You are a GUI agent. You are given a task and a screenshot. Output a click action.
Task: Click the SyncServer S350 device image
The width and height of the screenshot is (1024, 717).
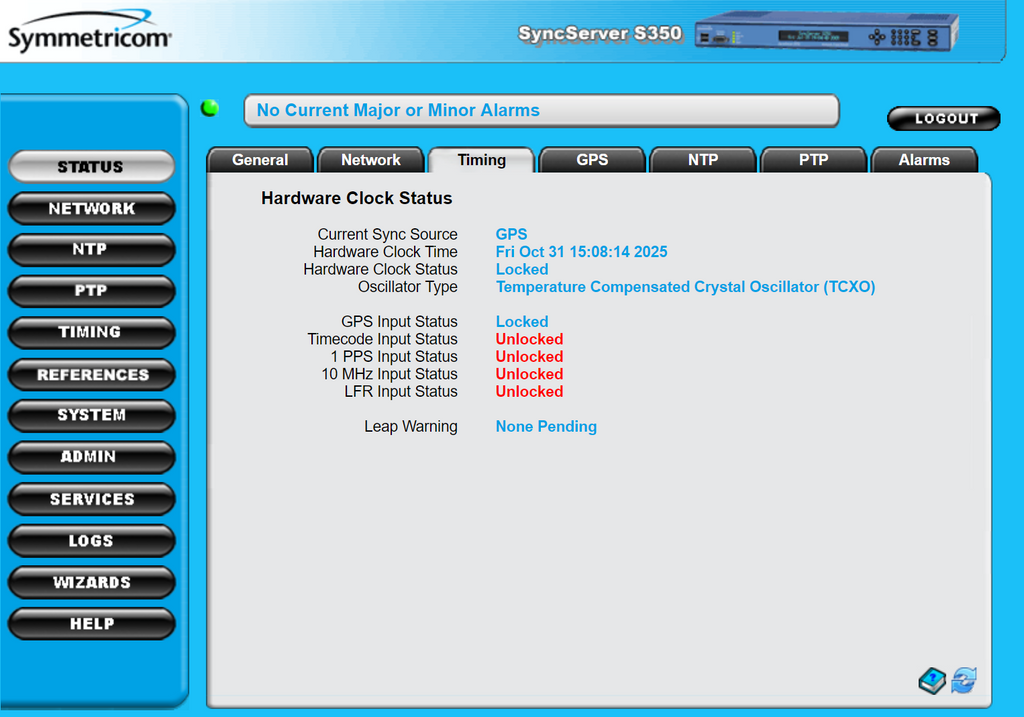(x=826, y=32)
